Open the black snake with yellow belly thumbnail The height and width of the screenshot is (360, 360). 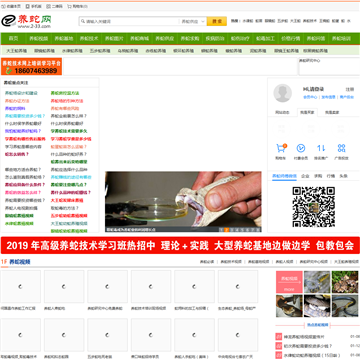pos(345,306)
